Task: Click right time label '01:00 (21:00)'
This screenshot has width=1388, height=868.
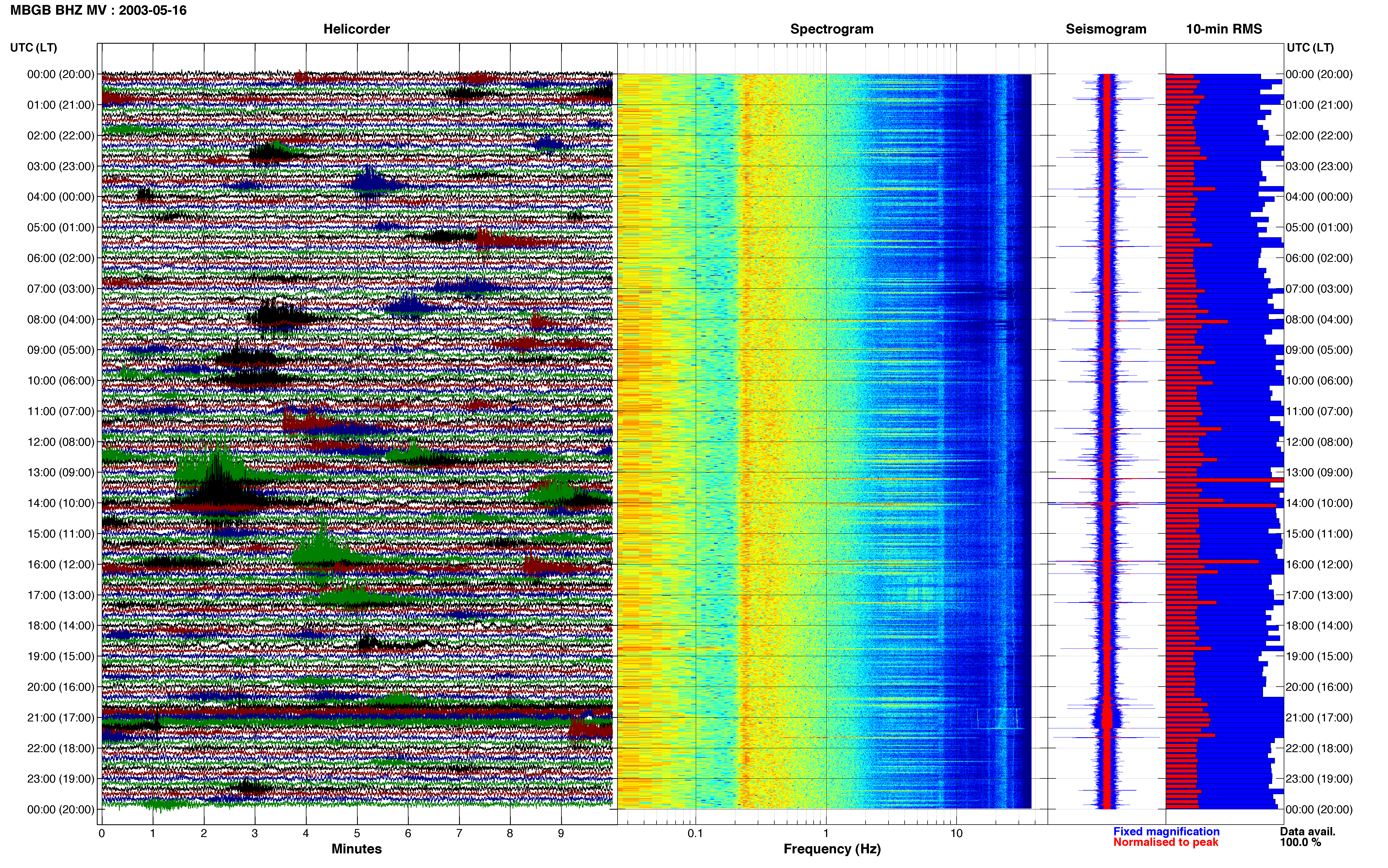Action: (1319, 105)
